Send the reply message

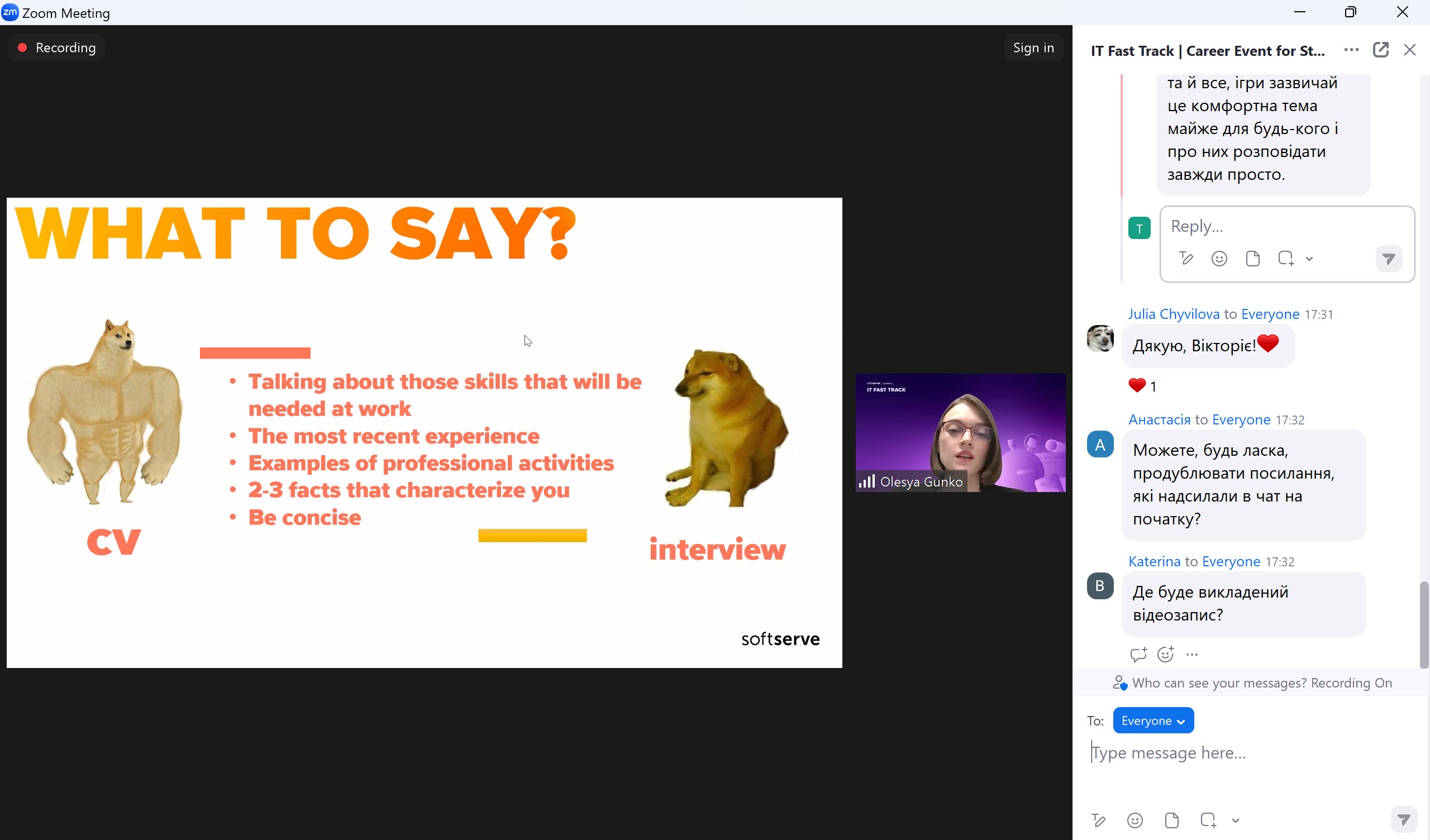(1389, 259)
